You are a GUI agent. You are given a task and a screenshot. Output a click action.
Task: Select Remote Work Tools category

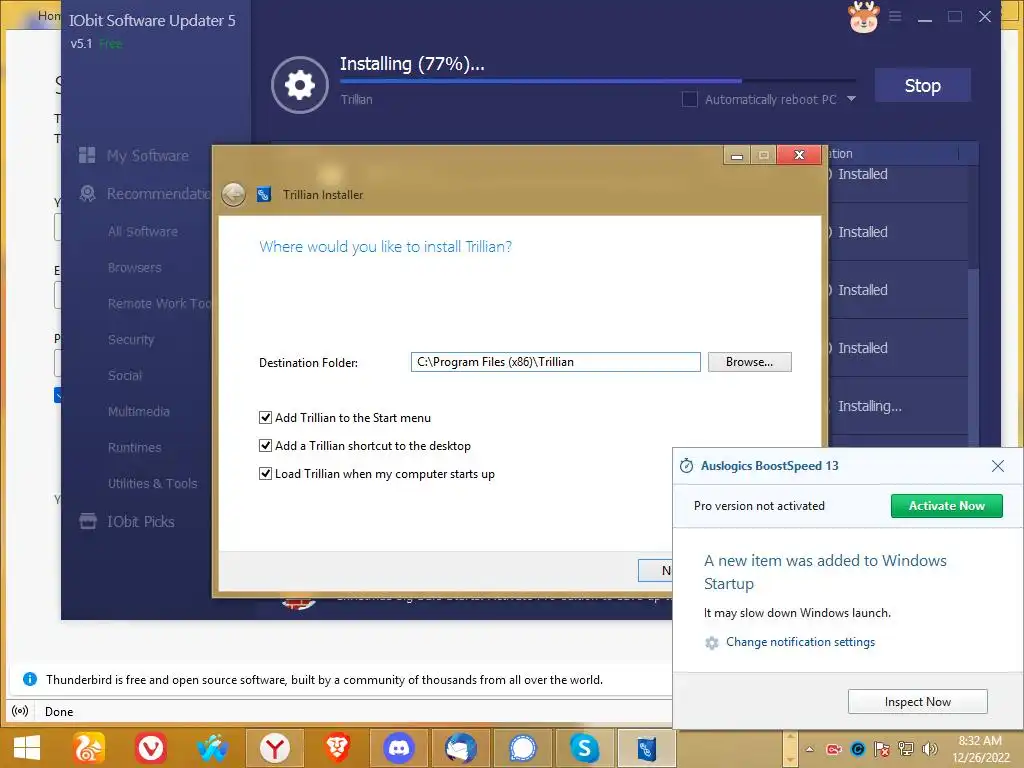(159, 303)
